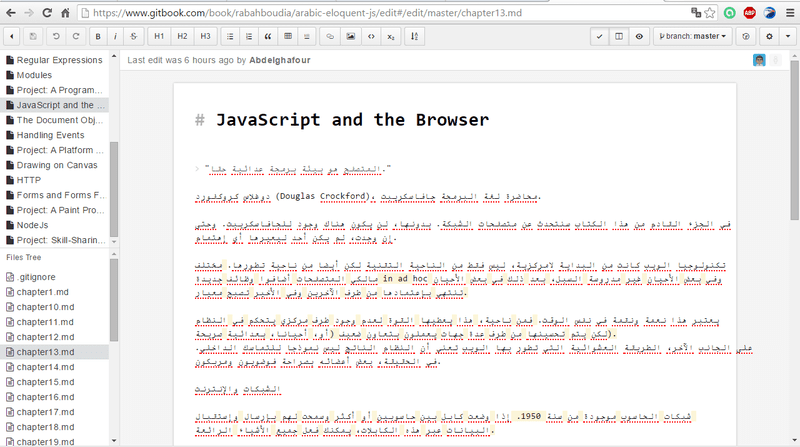Screen dimensions: 800x447
Task: Click the circular sync icon button
Action: (x=746, y=36)
